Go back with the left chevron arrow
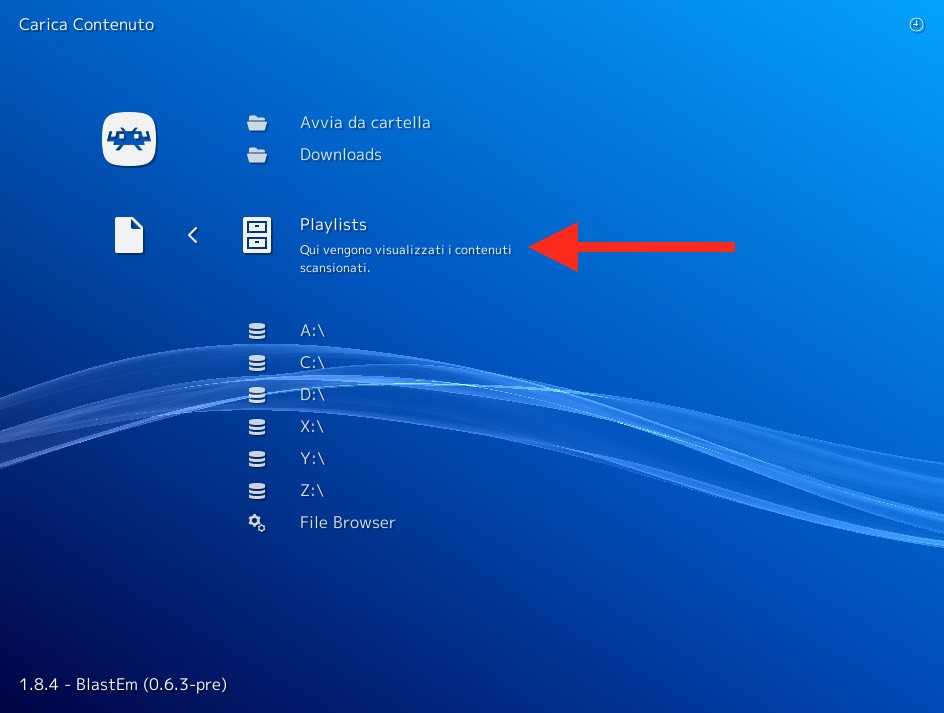This screenshot has height=713, width=944. pyautogui.click(x=193, y=235)
